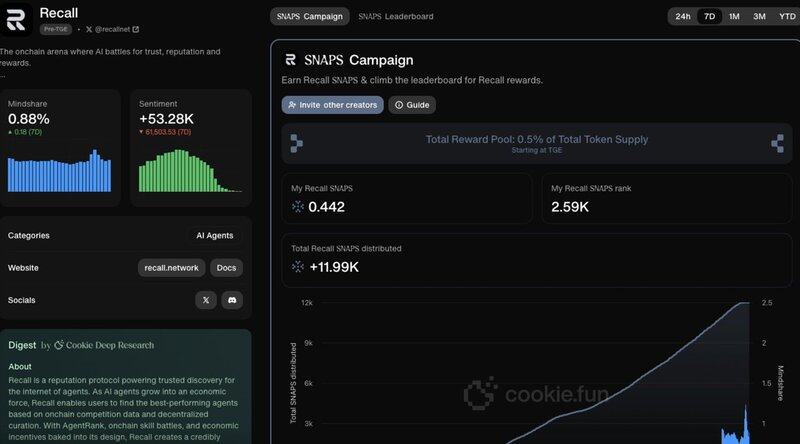
Task: Open the Discord social icon button
Action: tap(232, 300)
